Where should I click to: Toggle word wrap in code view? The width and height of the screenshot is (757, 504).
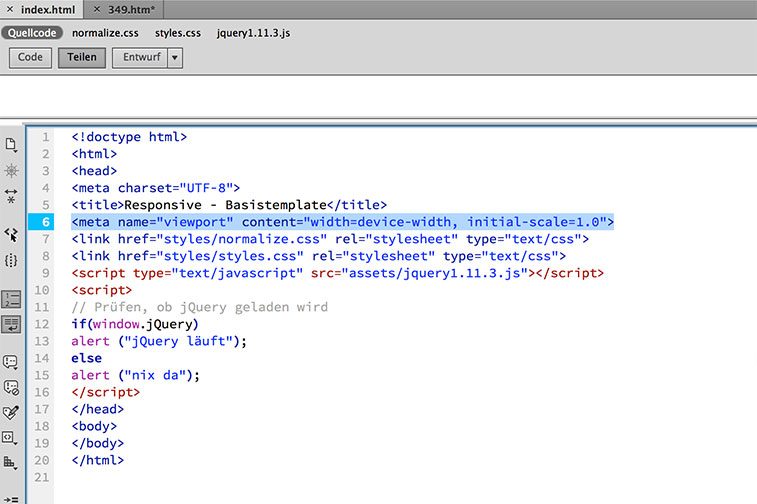coord(11,323)
